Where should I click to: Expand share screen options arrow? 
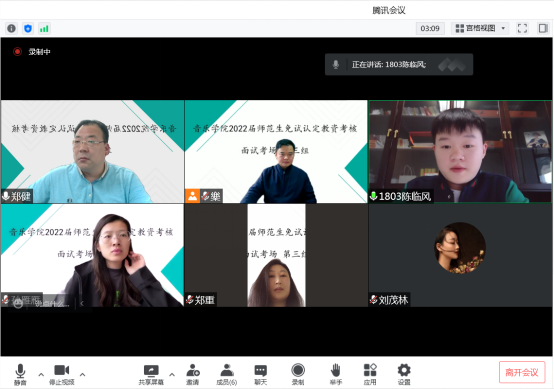[x=172, y=374]
